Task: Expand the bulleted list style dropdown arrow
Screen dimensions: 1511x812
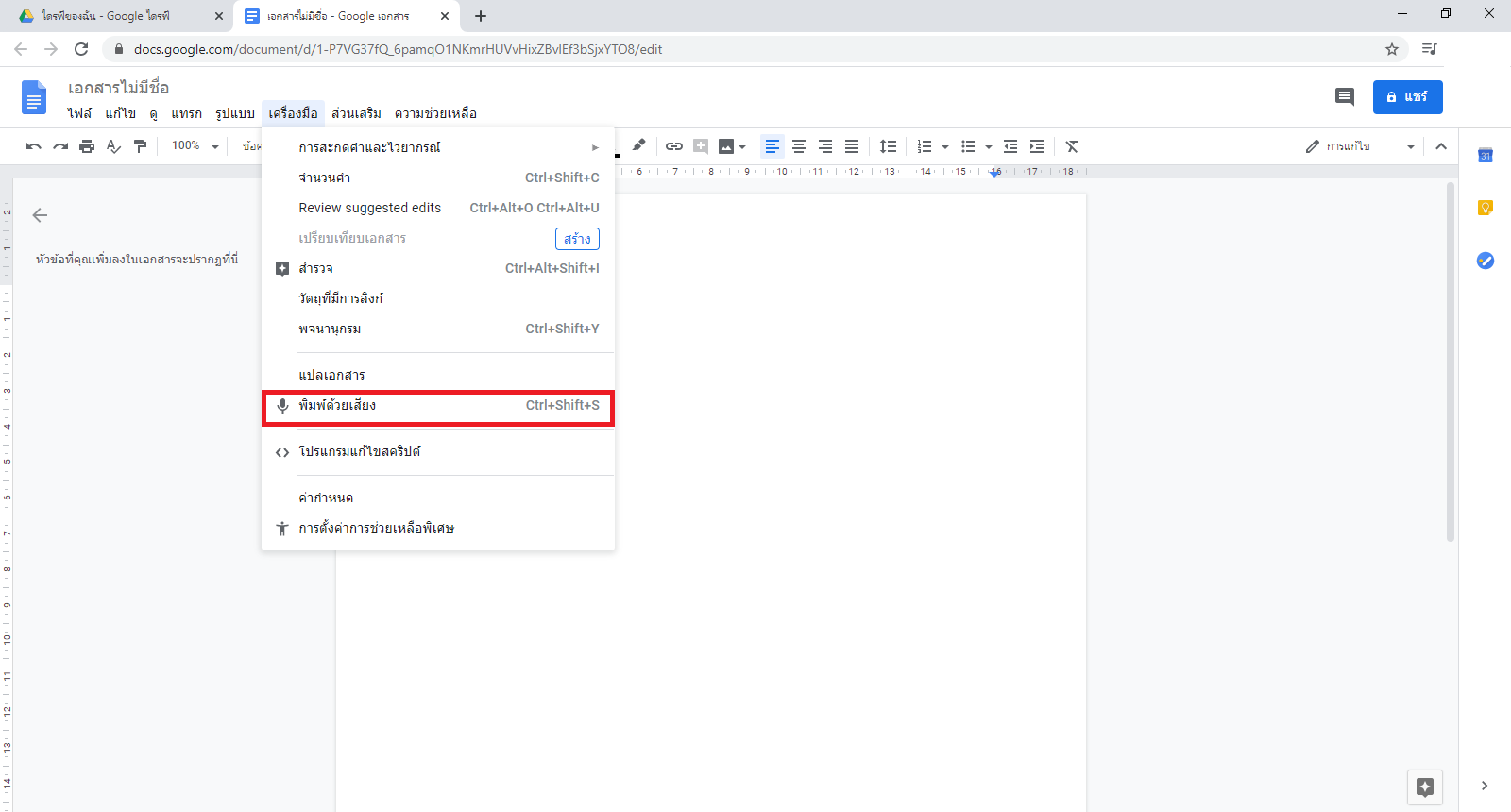Action: click(989, 146)
